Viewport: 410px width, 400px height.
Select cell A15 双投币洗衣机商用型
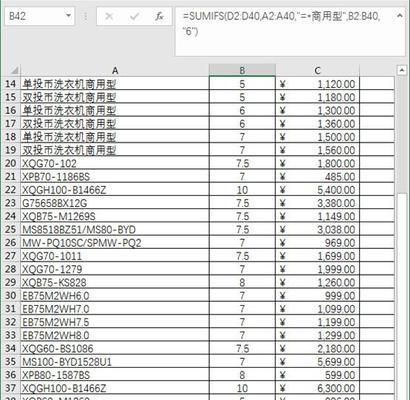pos(115,97)
